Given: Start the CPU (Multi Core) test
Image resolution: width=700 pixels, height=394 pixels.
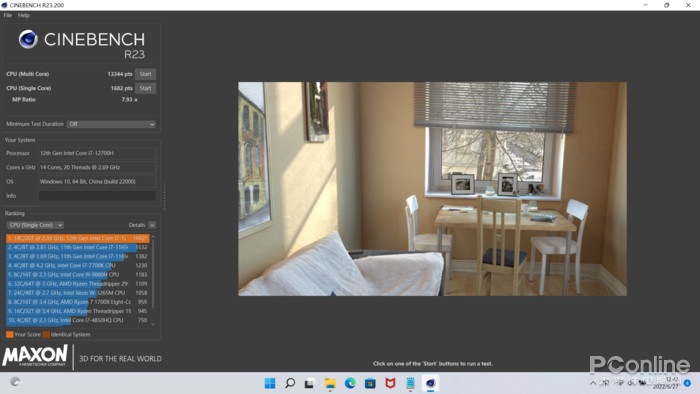Looking at the screenshot, I should (x=146, y=74).
